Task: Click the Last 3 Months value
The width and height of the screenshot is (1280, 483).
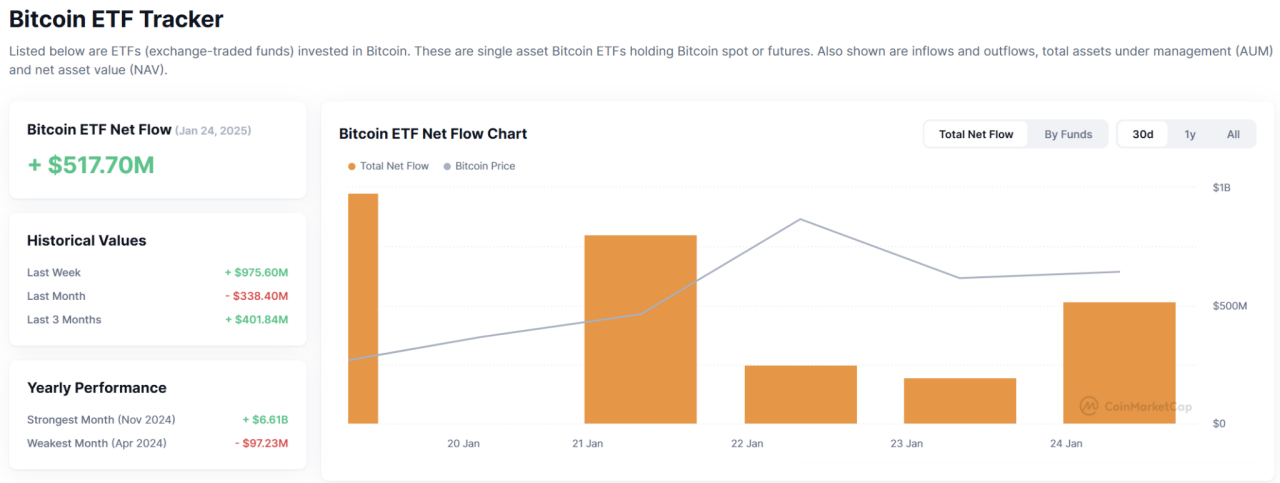Action: point(256,320)
